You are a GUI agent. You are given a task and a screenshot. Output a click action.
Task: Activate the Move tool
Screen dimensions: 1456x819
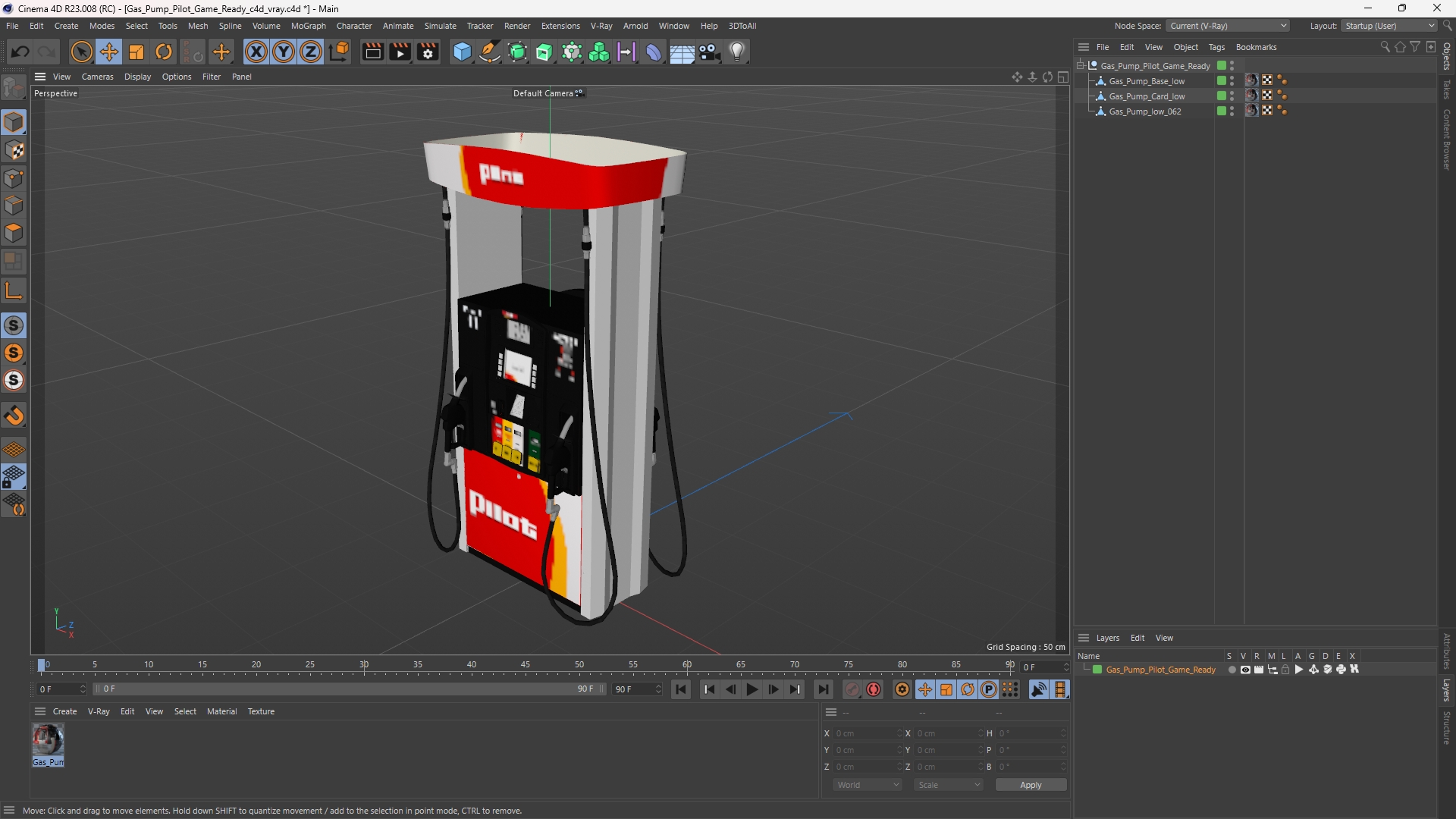tap(109, 52)
